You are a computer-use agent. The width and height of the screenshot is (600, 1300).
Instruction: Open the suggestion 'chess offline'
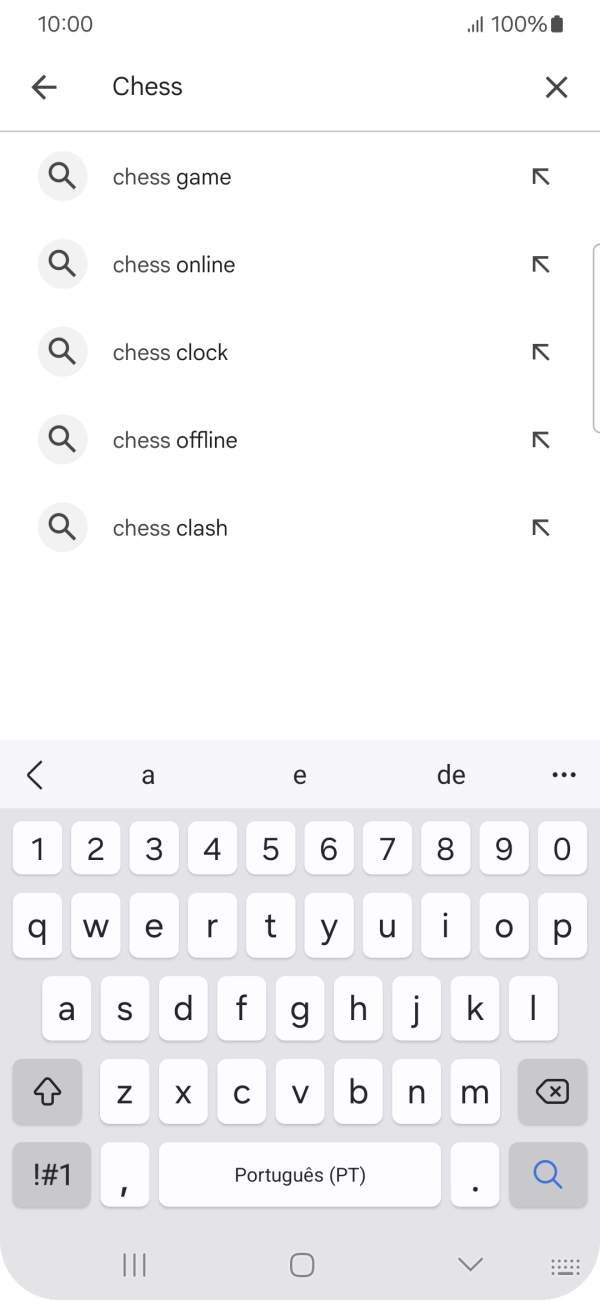point(175,440)
